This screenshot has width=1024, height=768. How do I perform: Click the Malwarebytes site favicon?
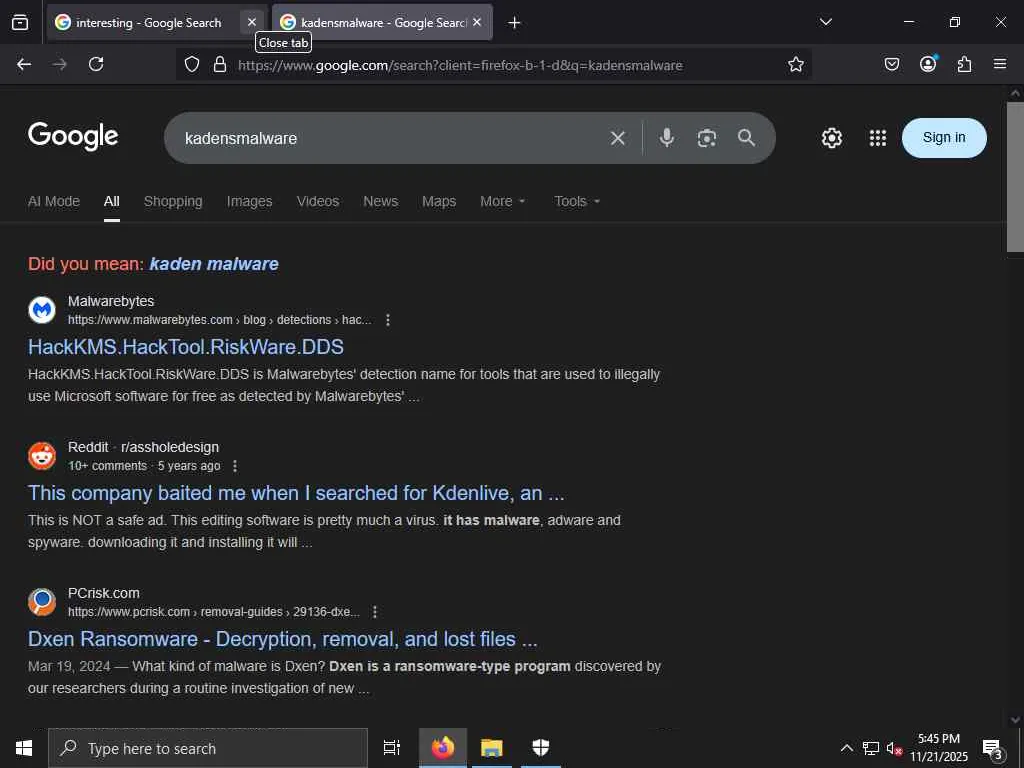tap(42, 310)
